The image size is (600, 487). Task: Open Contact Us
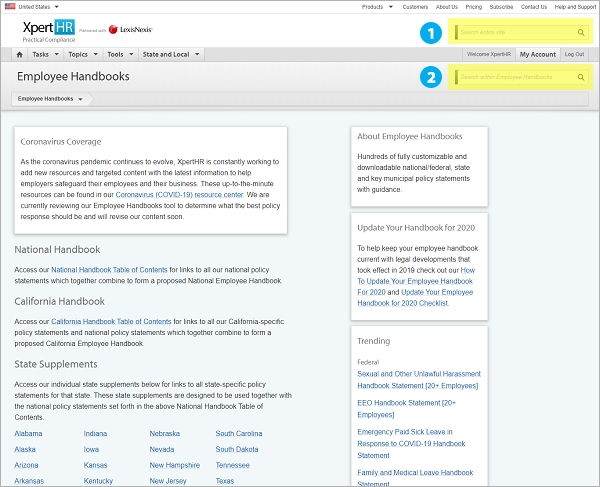click(534, 7)
